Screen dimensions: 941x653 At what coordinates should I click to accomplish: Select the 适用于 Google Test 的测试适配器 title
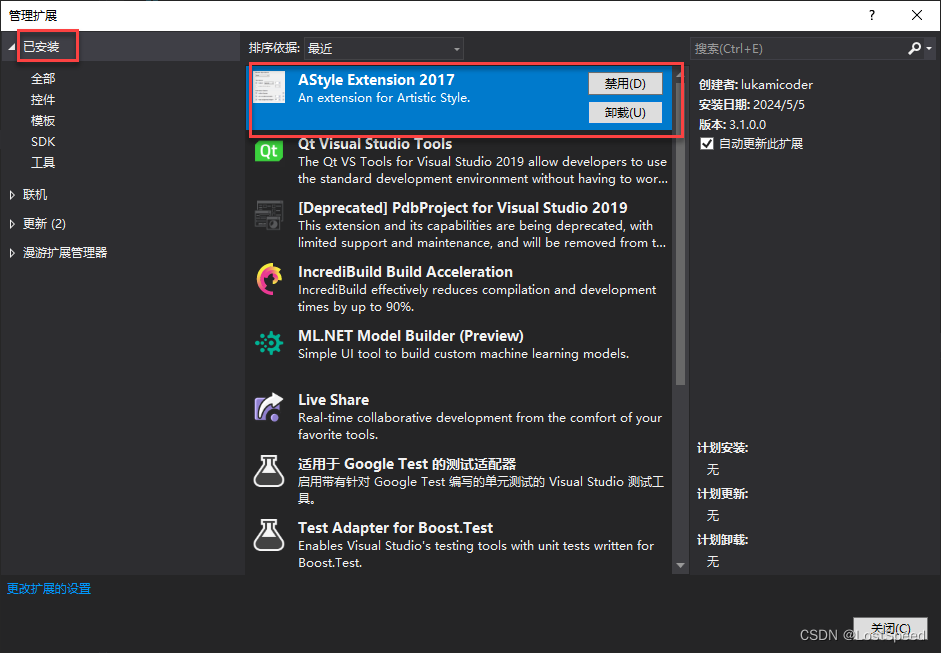(x=407, y=464)
